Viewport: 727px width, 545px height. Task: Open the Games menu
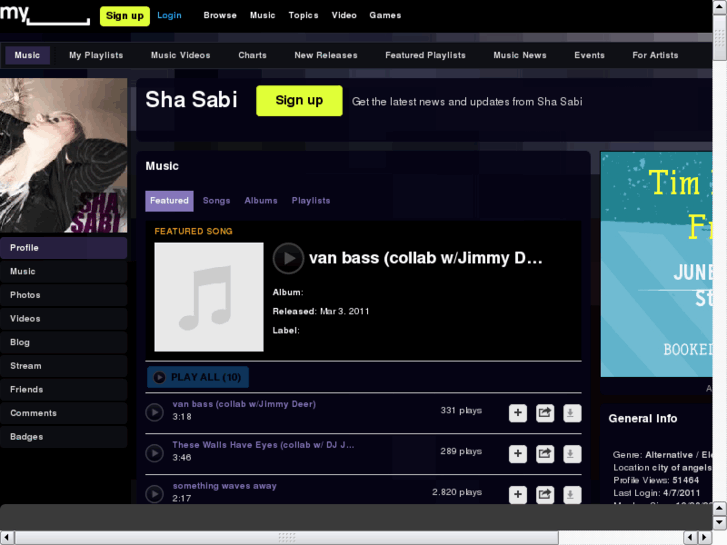(385, 15)
